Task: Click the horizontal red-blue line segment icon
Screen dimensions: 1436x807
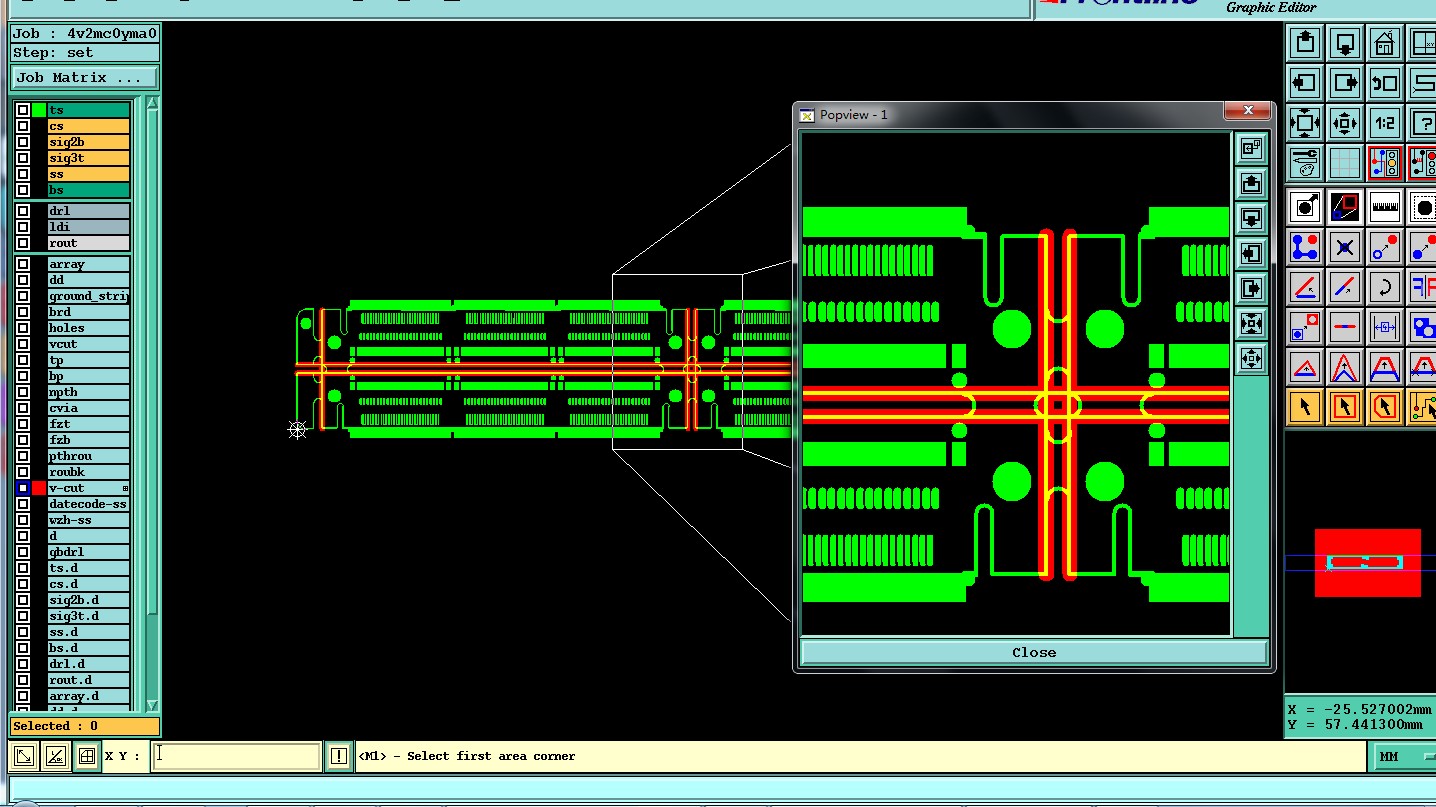Action: pyautogui.click(x=1345, y=327)
